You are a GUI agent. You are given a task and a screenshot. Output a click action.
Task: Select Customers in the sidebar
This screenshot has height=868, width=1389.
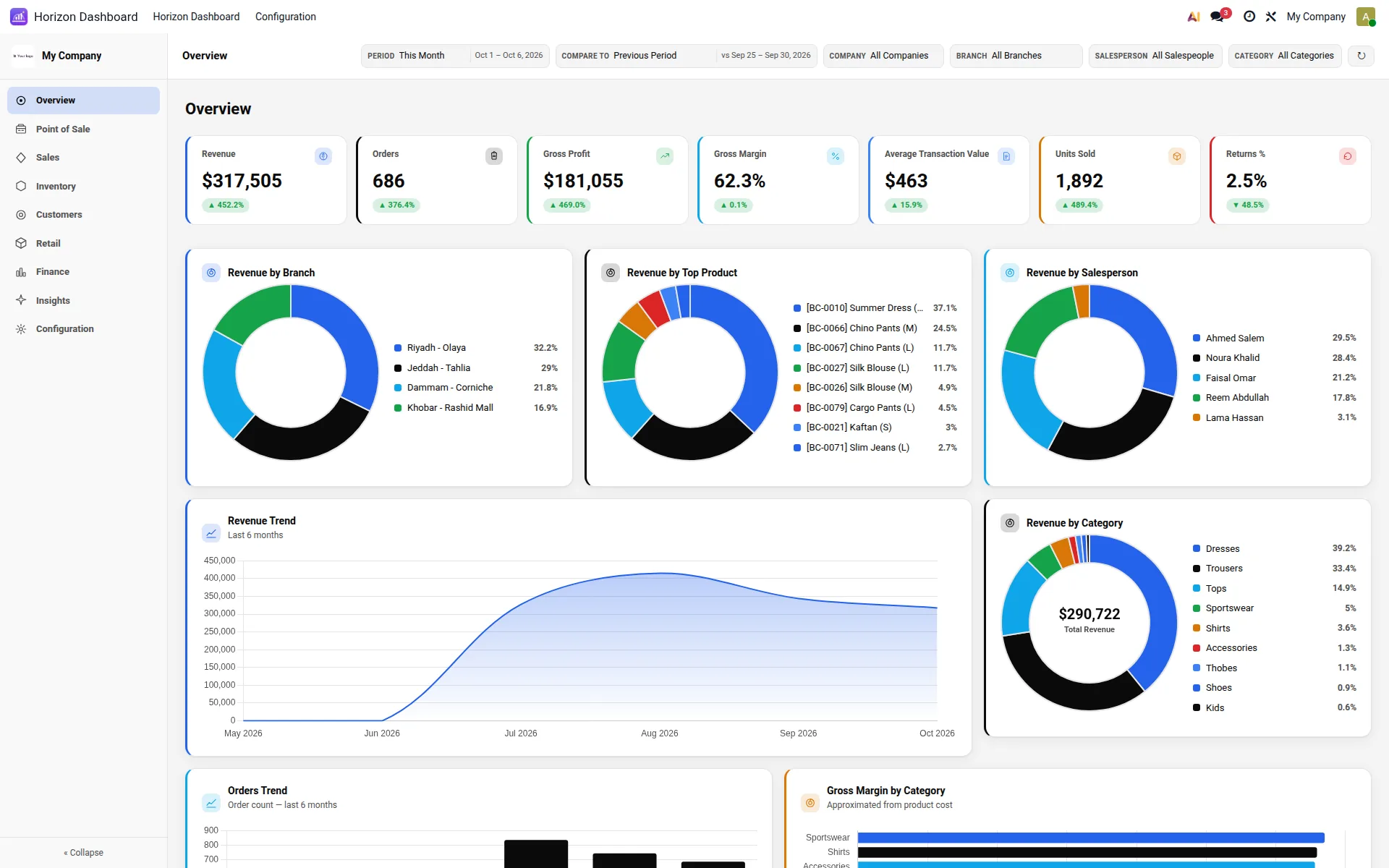(83, 215)
